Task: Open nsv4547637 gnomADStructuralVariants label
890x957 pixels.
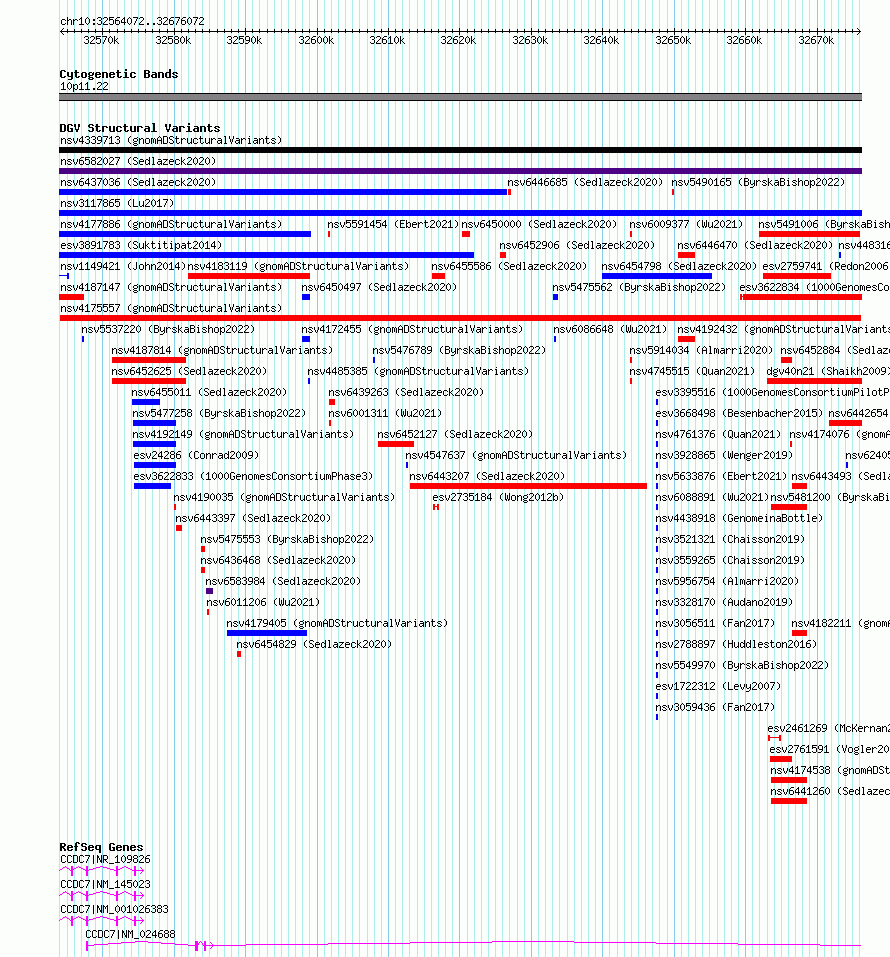Action: tap(516, 455)
